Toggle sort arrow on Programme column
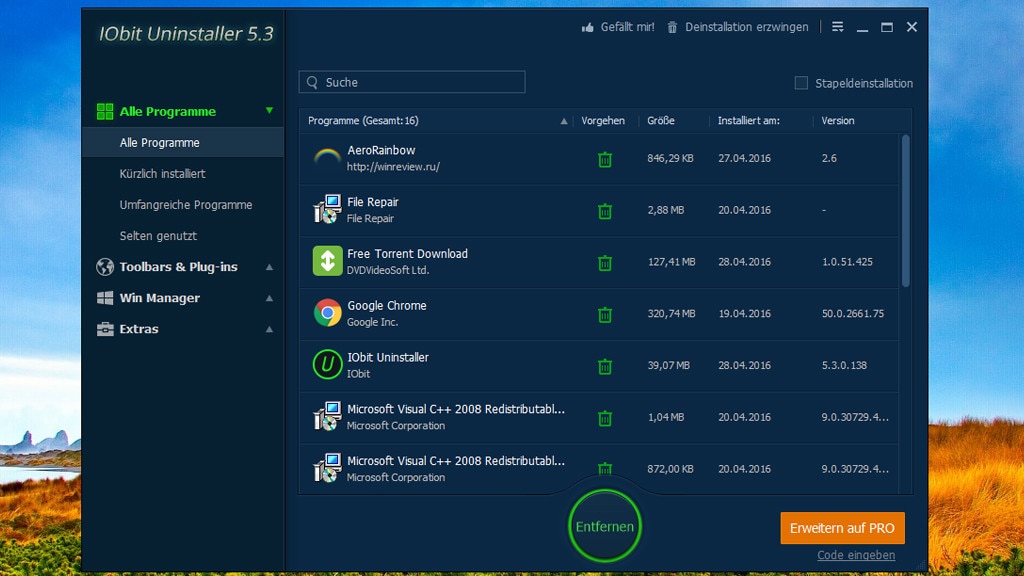 pyautogui.click(x=564, y=121)
